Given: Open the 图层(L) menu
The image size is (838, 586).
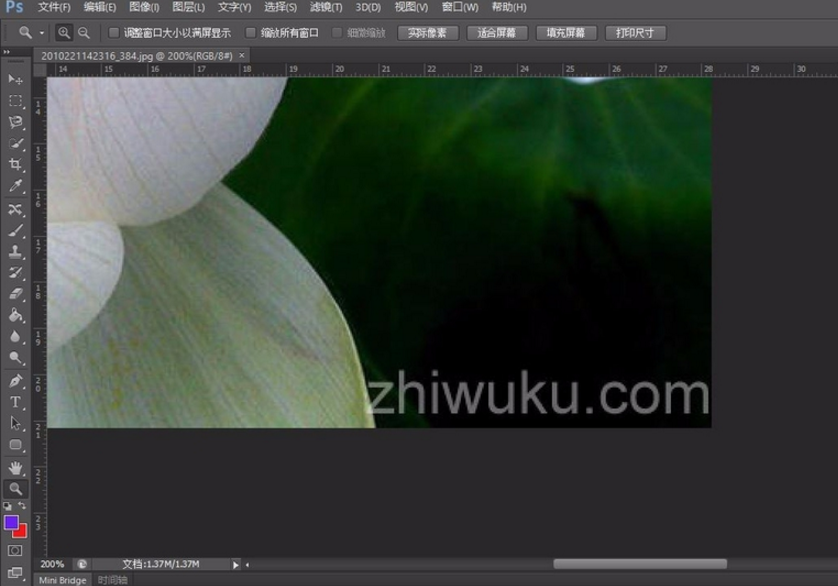Looking at the screenshot, I should [189, 7].
